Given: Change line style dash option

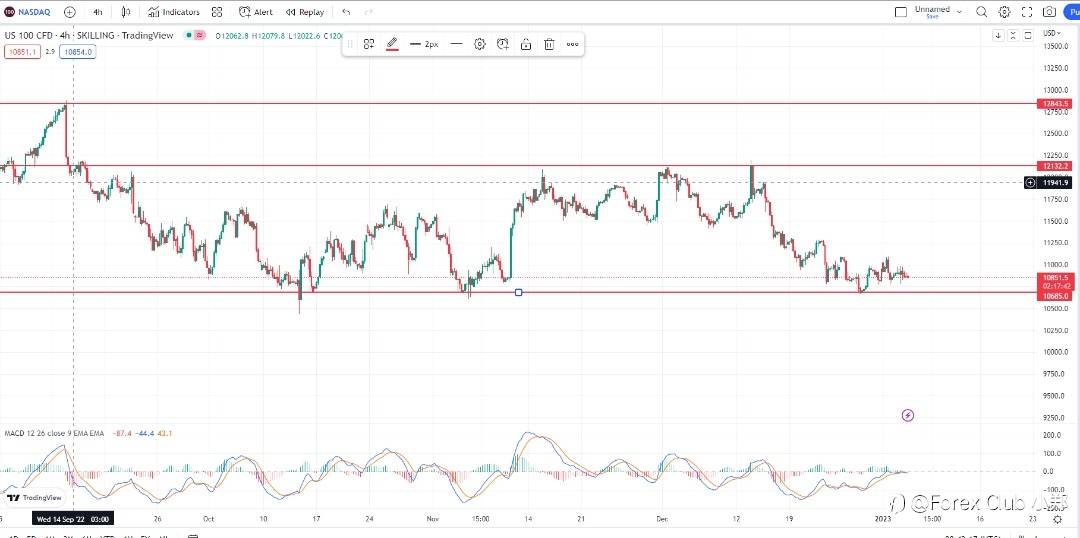Looking at the screenshot, I should point(456,44).
